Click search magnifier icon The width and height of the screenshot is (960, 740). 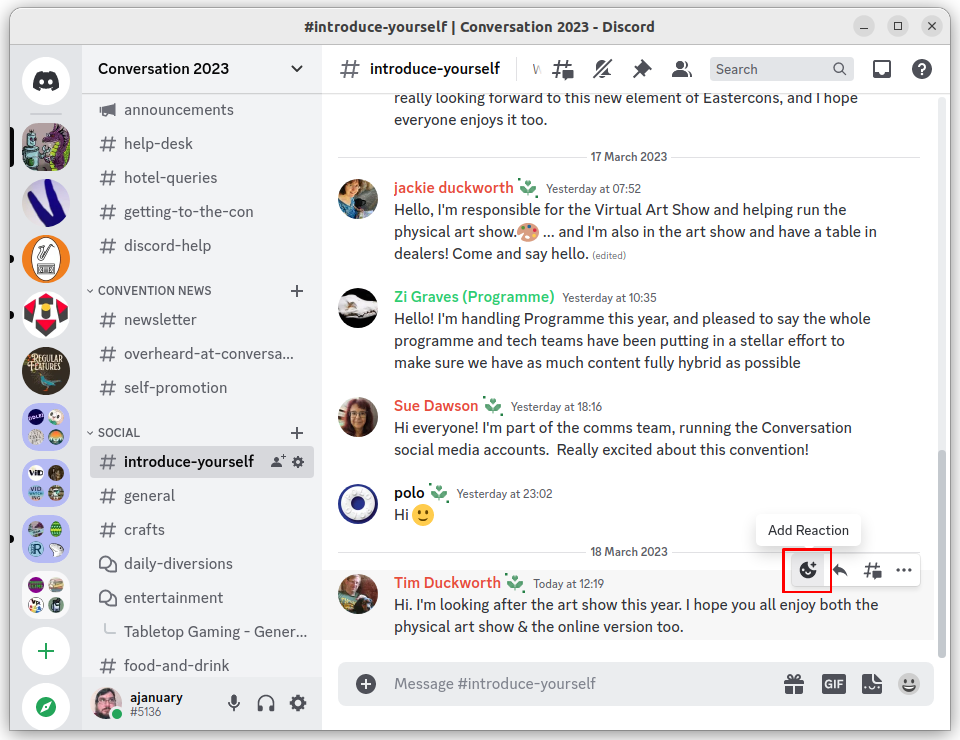[x=839, y=69]
